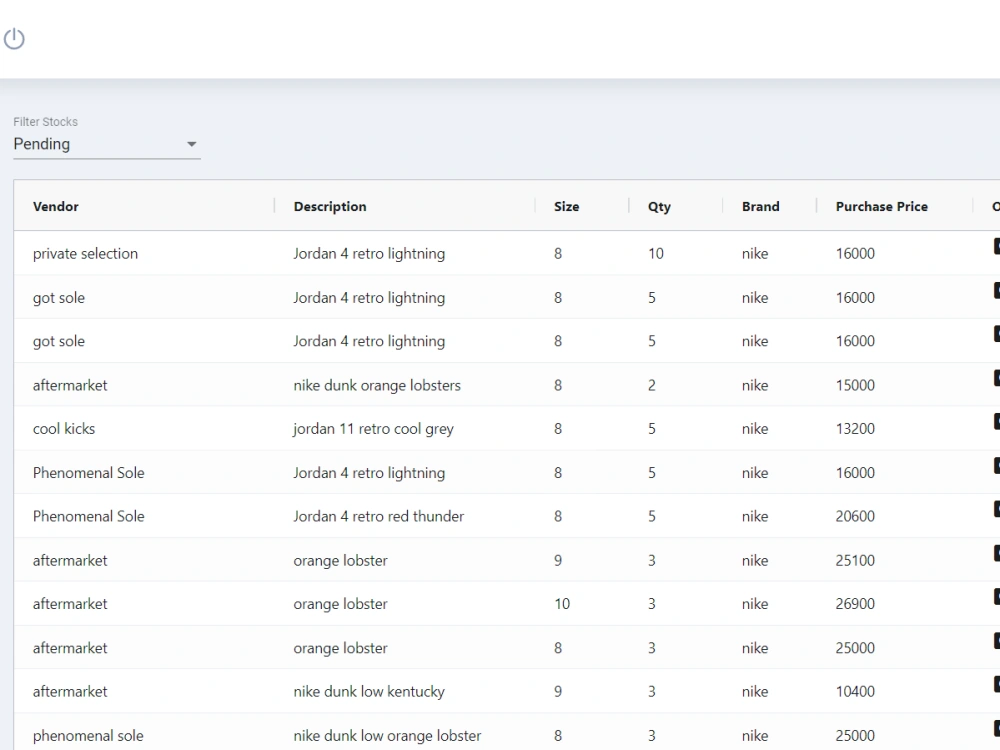Image resolution: width=1000 pixels, height=750 pixels.
Task: Click quantity 10 in private selection row
Action: 656,254
